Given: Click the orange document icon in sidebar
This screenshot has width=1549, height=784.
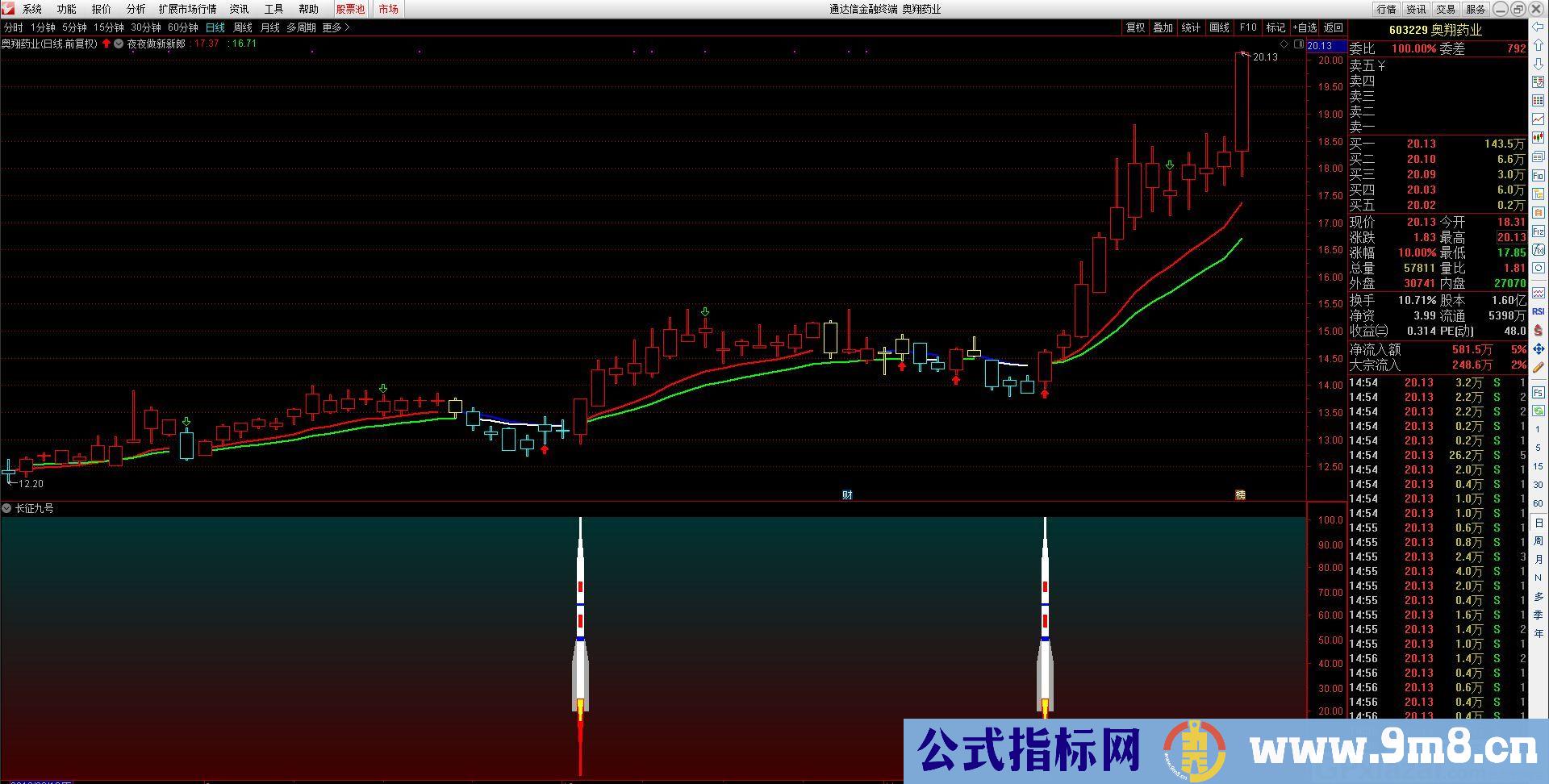Looking at the screenshot, I should pyautogui.click(x=1538, y=213).
